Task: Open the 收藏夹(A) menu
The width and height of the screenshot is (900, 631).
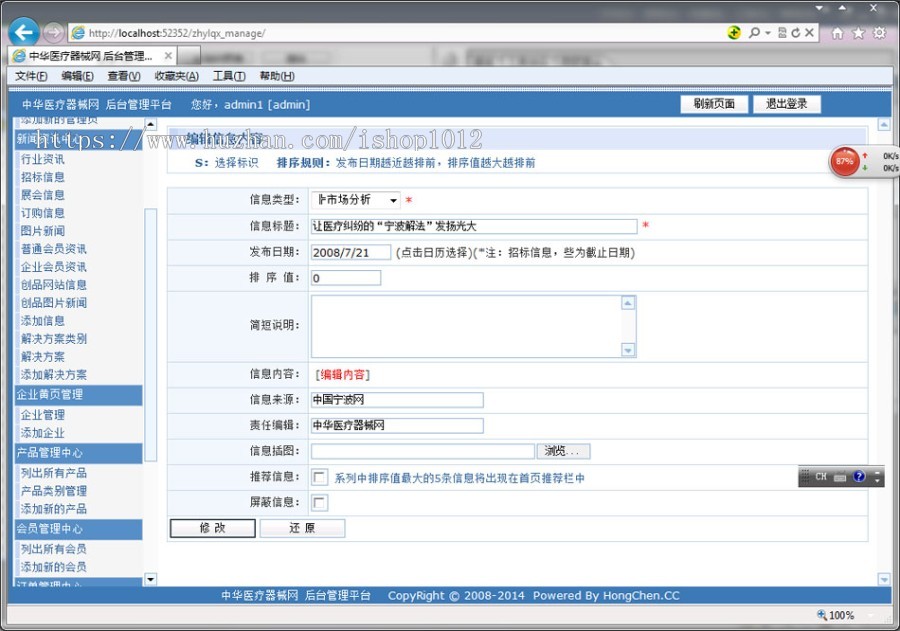Action: pyautogui.click(x=176, y=76)
